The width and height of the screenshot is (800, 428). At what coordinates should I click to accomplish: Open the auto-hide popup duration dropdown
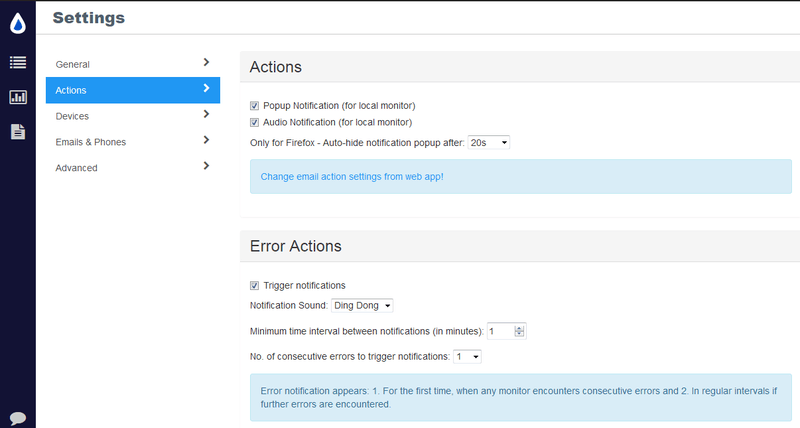pyautogui.click(x=489, y=143)
